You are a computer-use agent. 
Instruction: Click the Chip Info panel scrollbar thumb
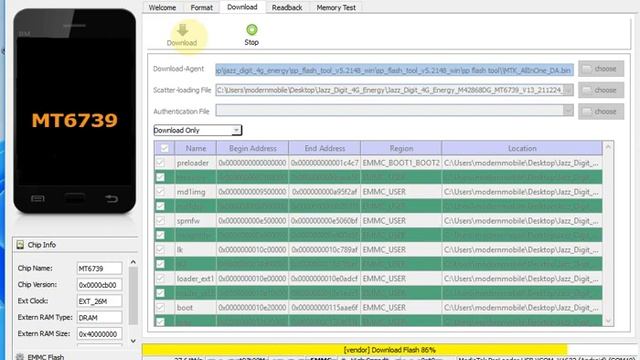tap(133, 296)
